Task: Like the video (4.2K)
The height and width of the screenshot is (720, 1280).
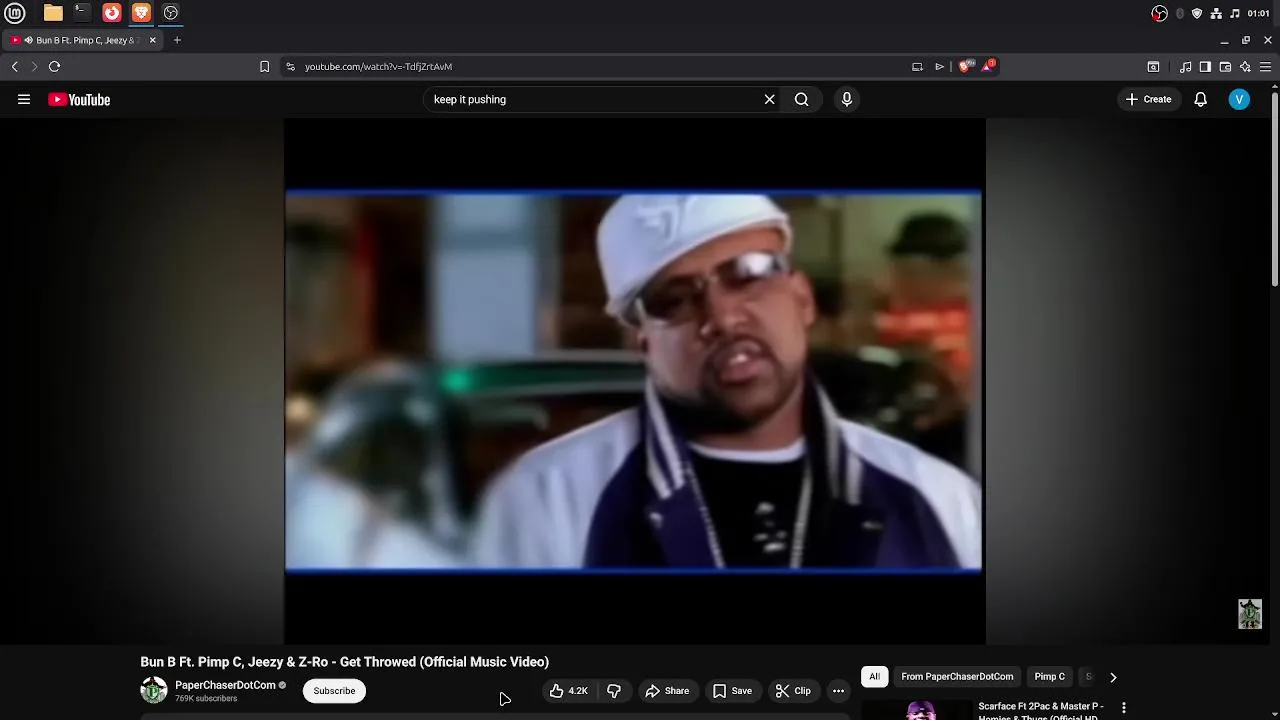Action: [569, 691]
